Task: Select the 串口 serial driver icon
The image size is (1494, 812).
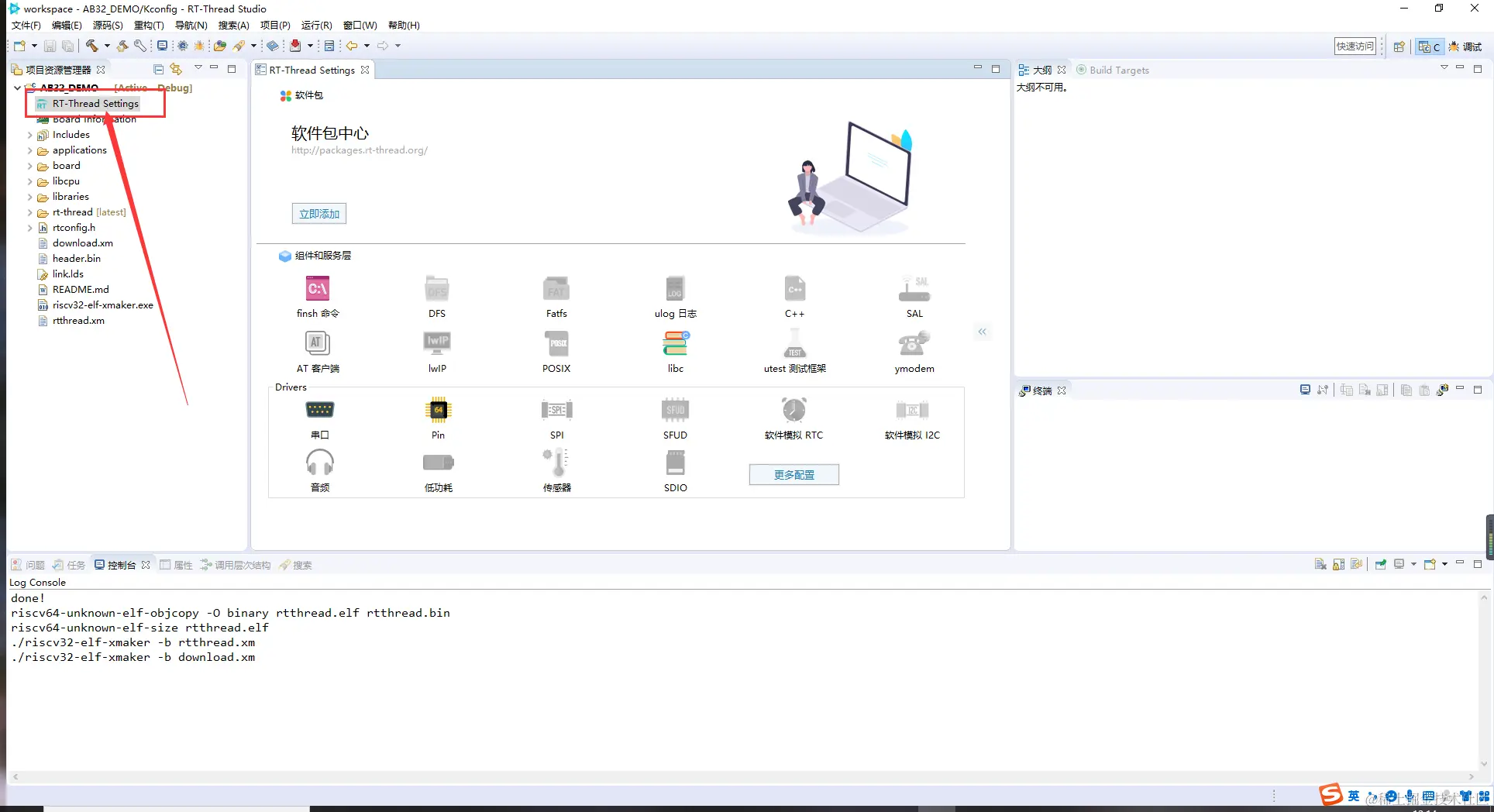Action: click(x=319, y=409)
